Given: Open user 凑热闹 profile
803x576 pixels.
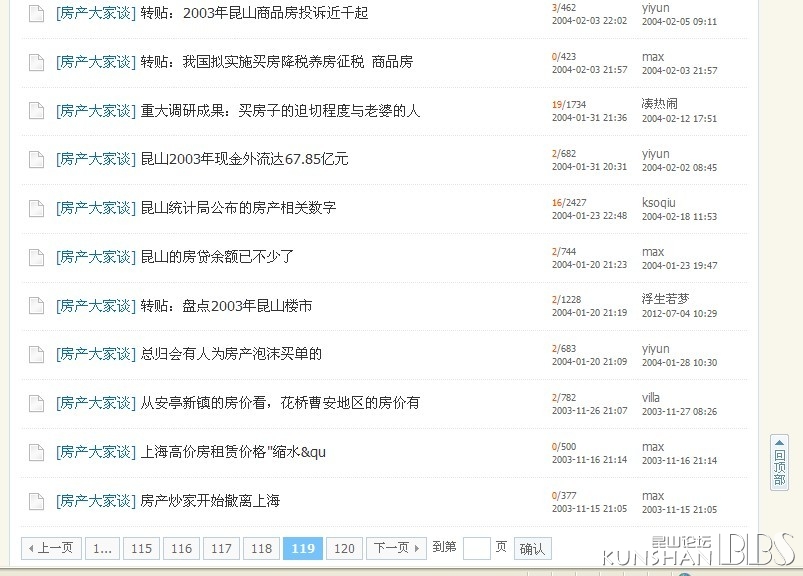Looking at the screenshot, I should click(x=660, y=104).
